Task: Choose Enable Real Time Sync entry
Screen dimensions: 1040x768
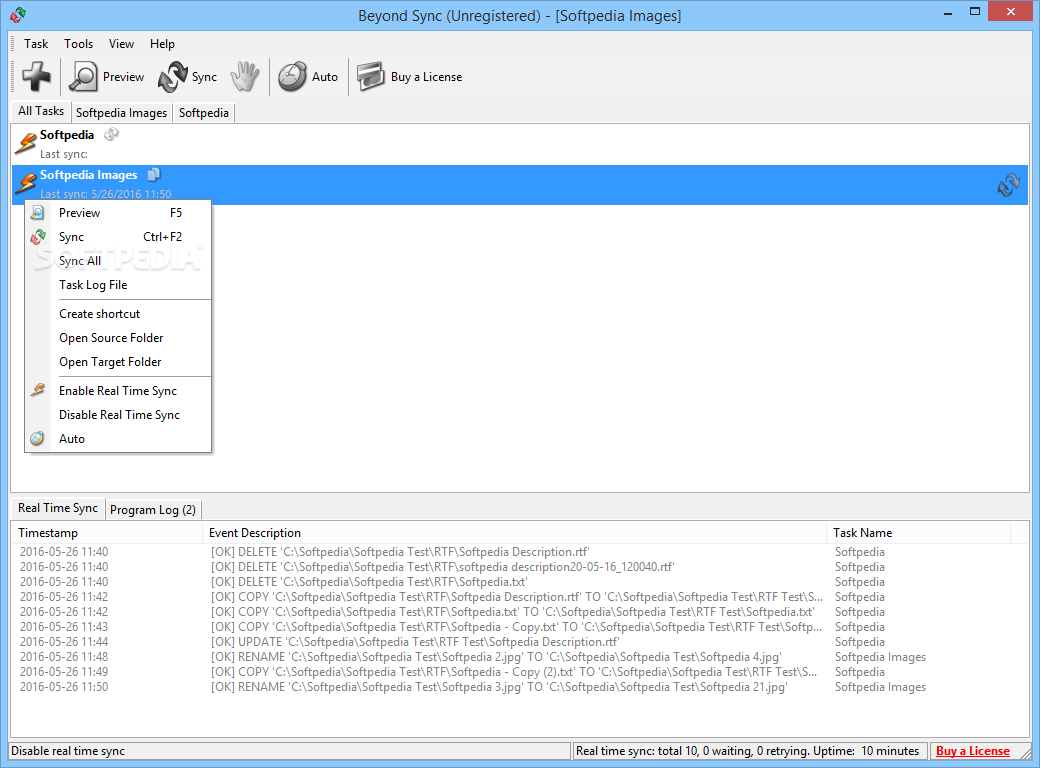Action: (x=118, y=391)
